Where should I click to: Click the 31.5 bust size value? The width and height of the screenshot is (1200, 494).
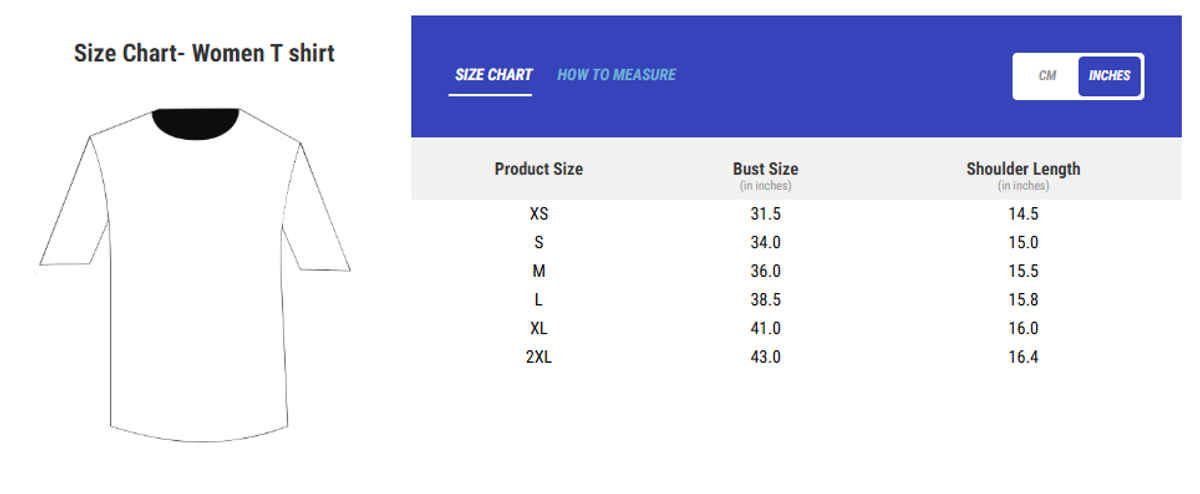pos(765,213)
